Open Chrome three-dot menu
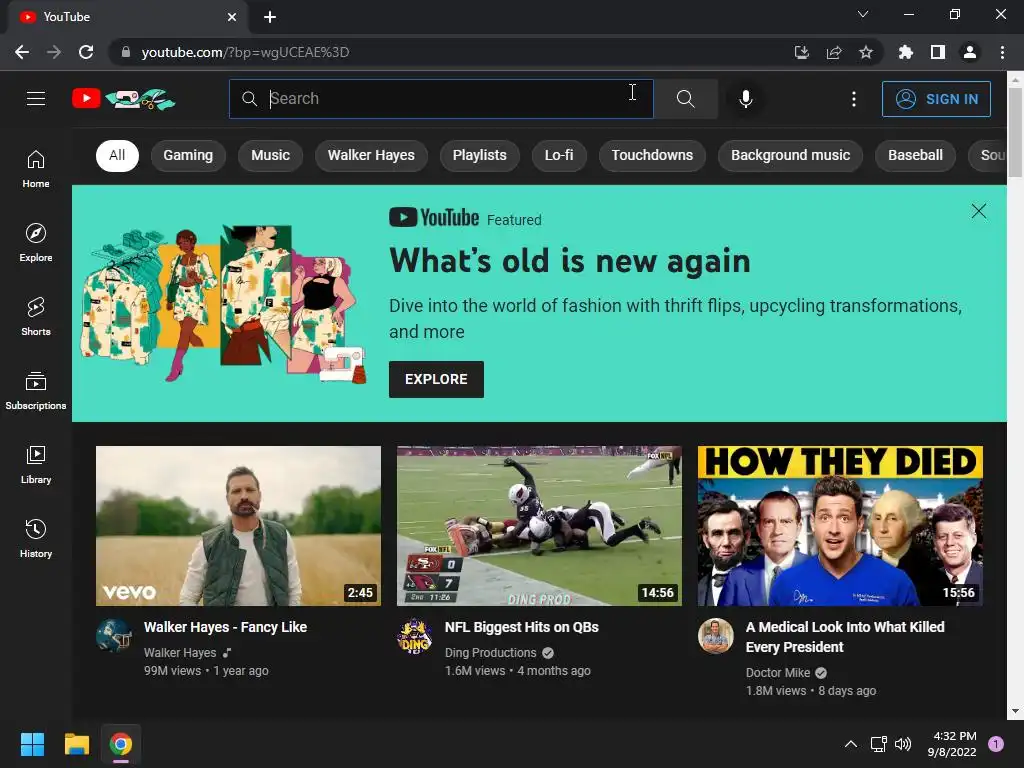Image resolution: width=1024 pixels, height=768 pixels. pos(1002,52)
